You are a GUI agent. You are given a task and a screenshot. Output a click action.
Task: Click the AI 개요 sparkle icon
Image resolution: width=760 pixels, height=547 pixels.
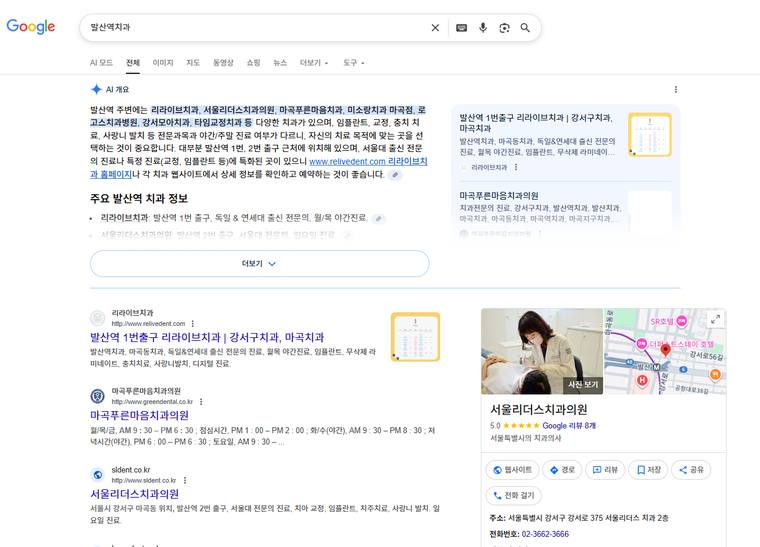coord(96,89)
